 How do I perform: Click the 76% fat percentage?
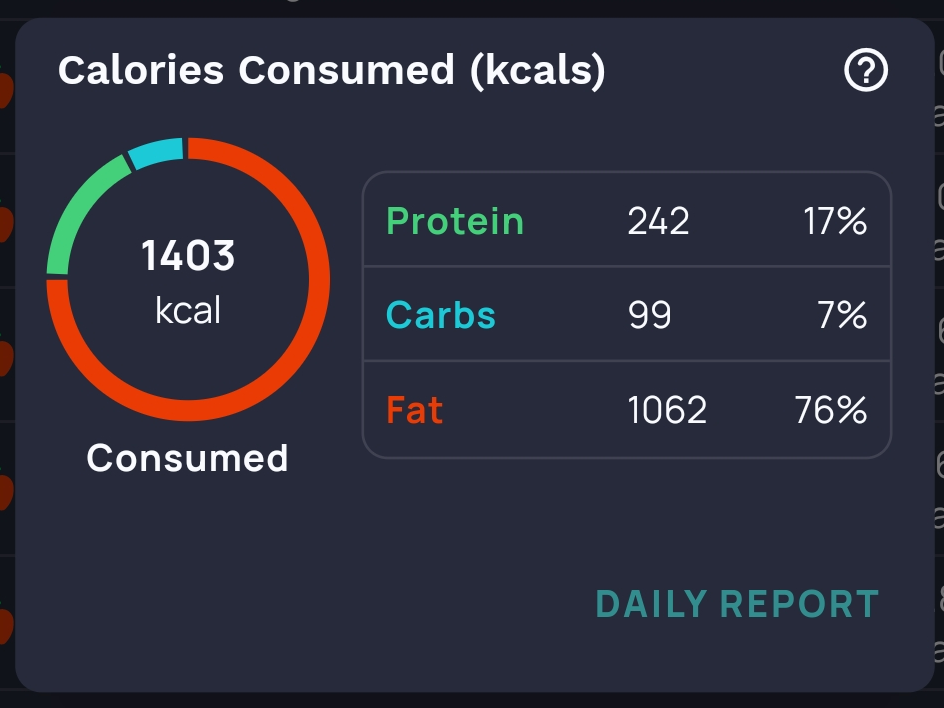(x=830, y=410)
